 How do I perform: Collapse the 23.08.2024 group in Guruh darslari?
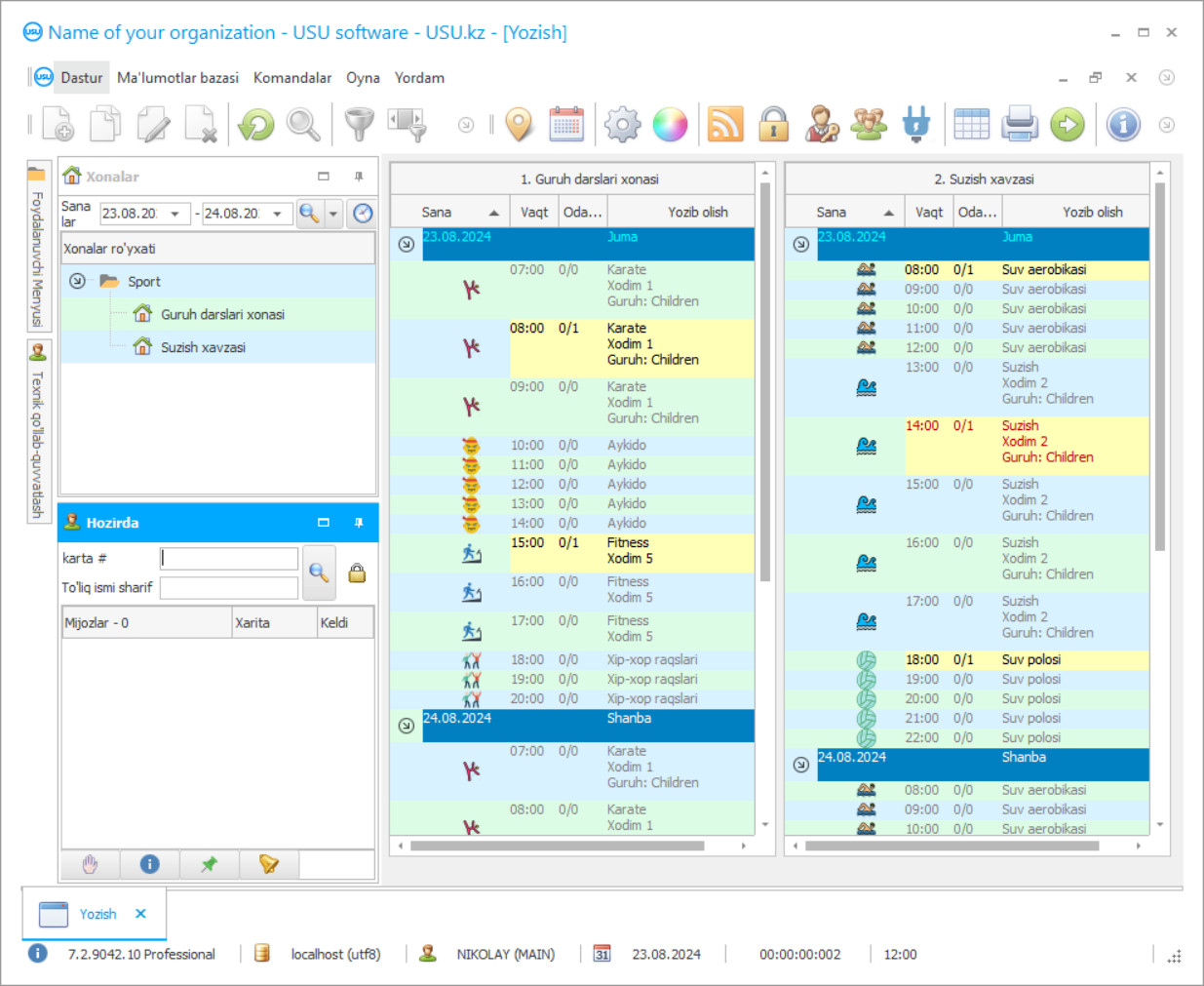407,244
